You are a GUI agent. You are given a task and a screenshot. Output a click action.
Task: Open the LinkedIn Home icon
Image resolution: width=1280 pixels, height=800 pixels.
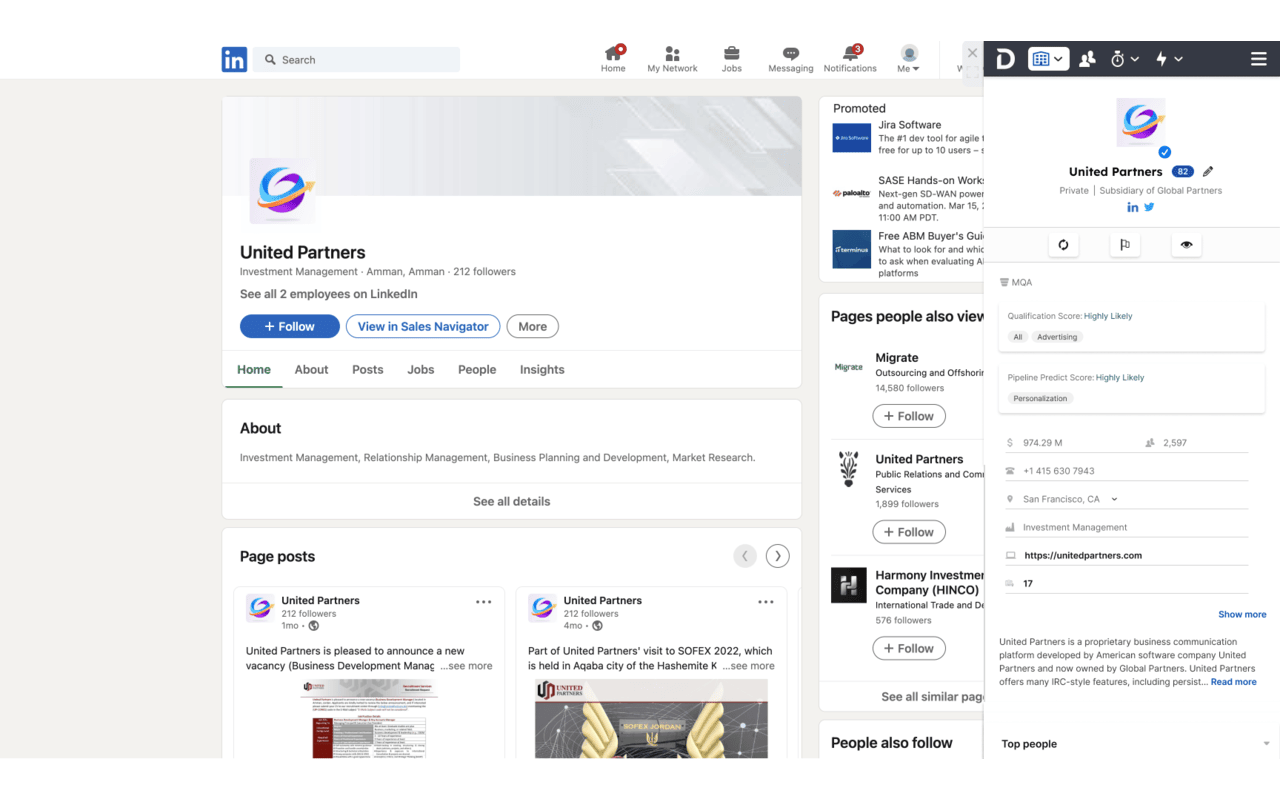613,59
